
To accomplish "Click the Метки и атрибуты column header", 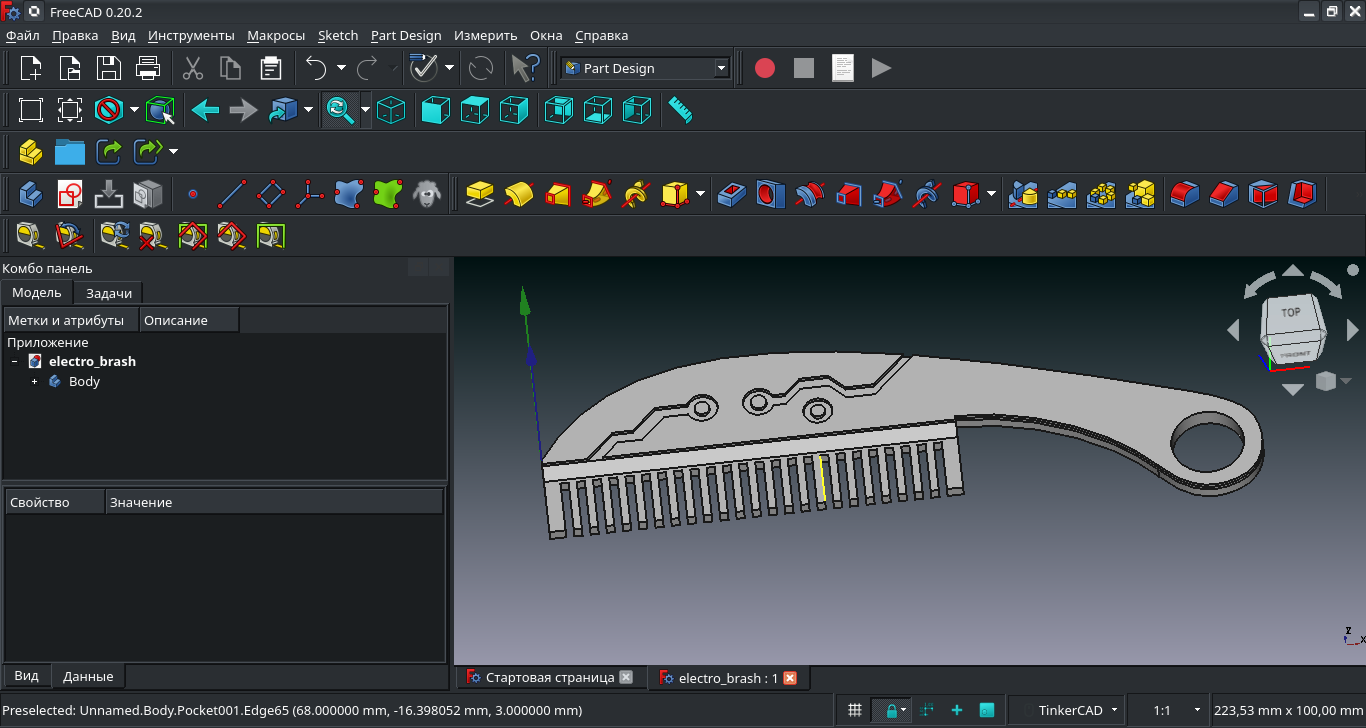I will pyautogui.click(x=70, y=320).
